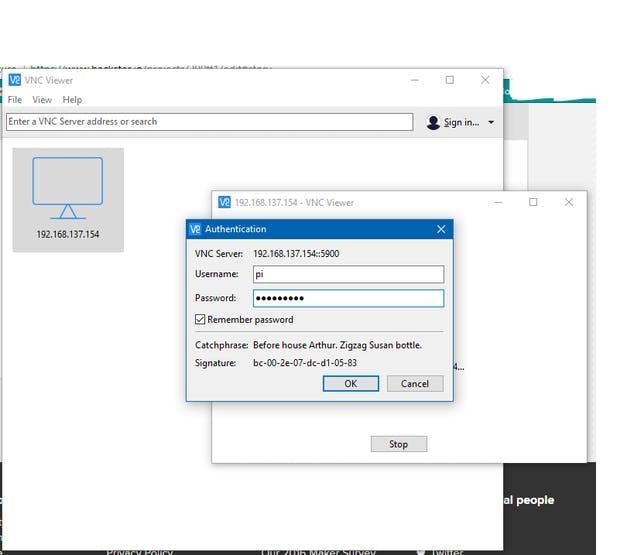The image size is (625, 555).
Task: Click the VNC Server address 192.168.137.154::5900
Action: coord(296,254)
